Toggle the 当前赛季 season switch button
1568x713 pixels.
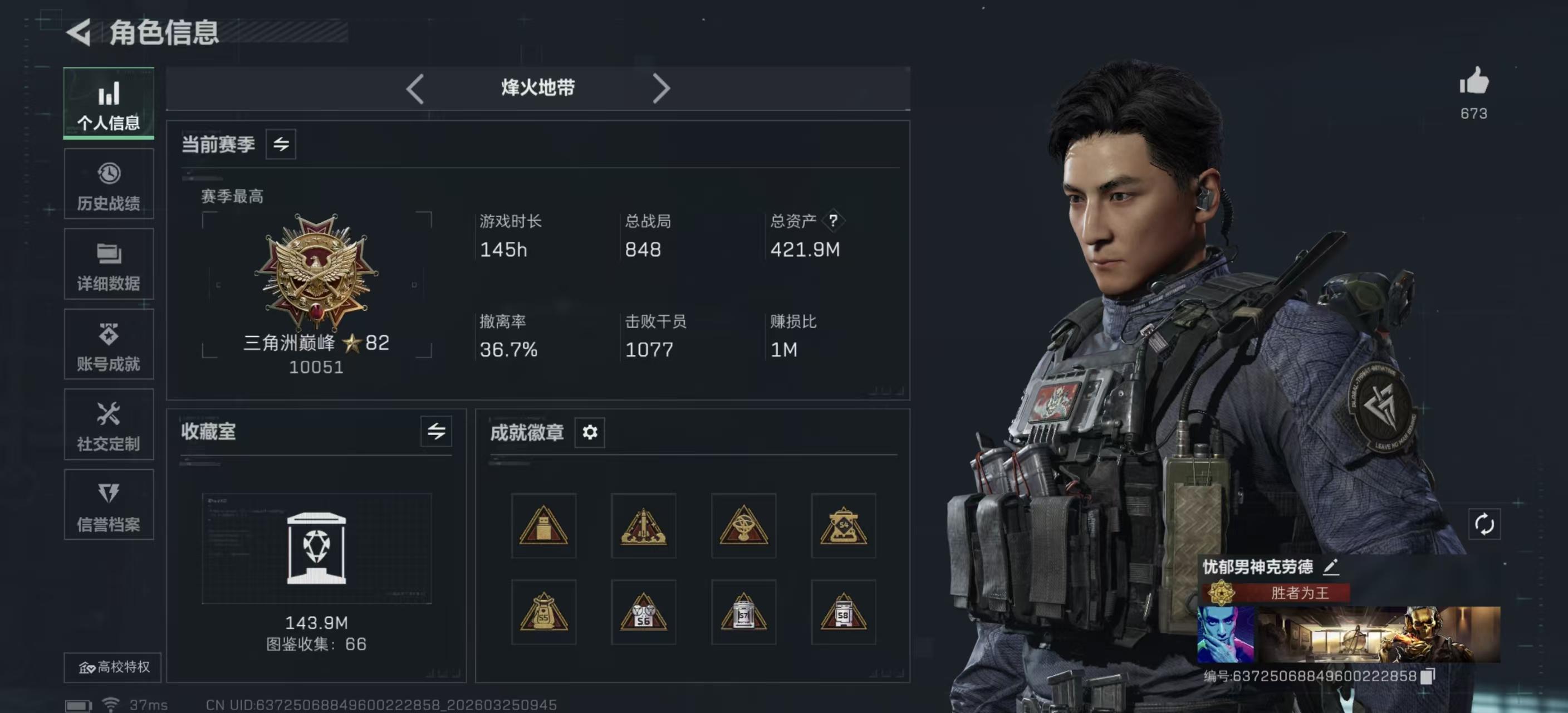tap(281, 144)
